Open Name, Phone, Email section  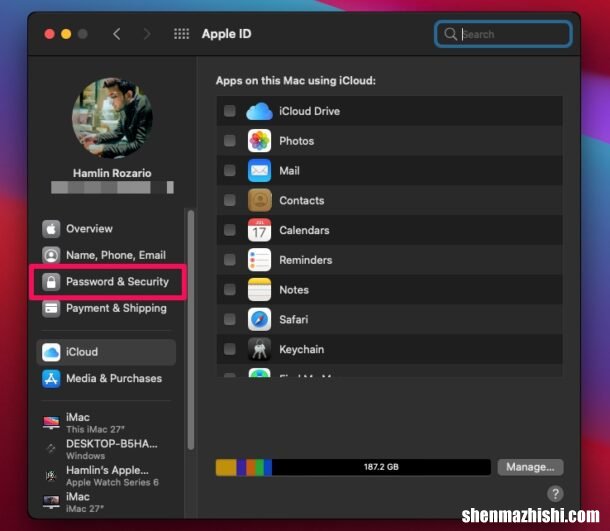104,255
